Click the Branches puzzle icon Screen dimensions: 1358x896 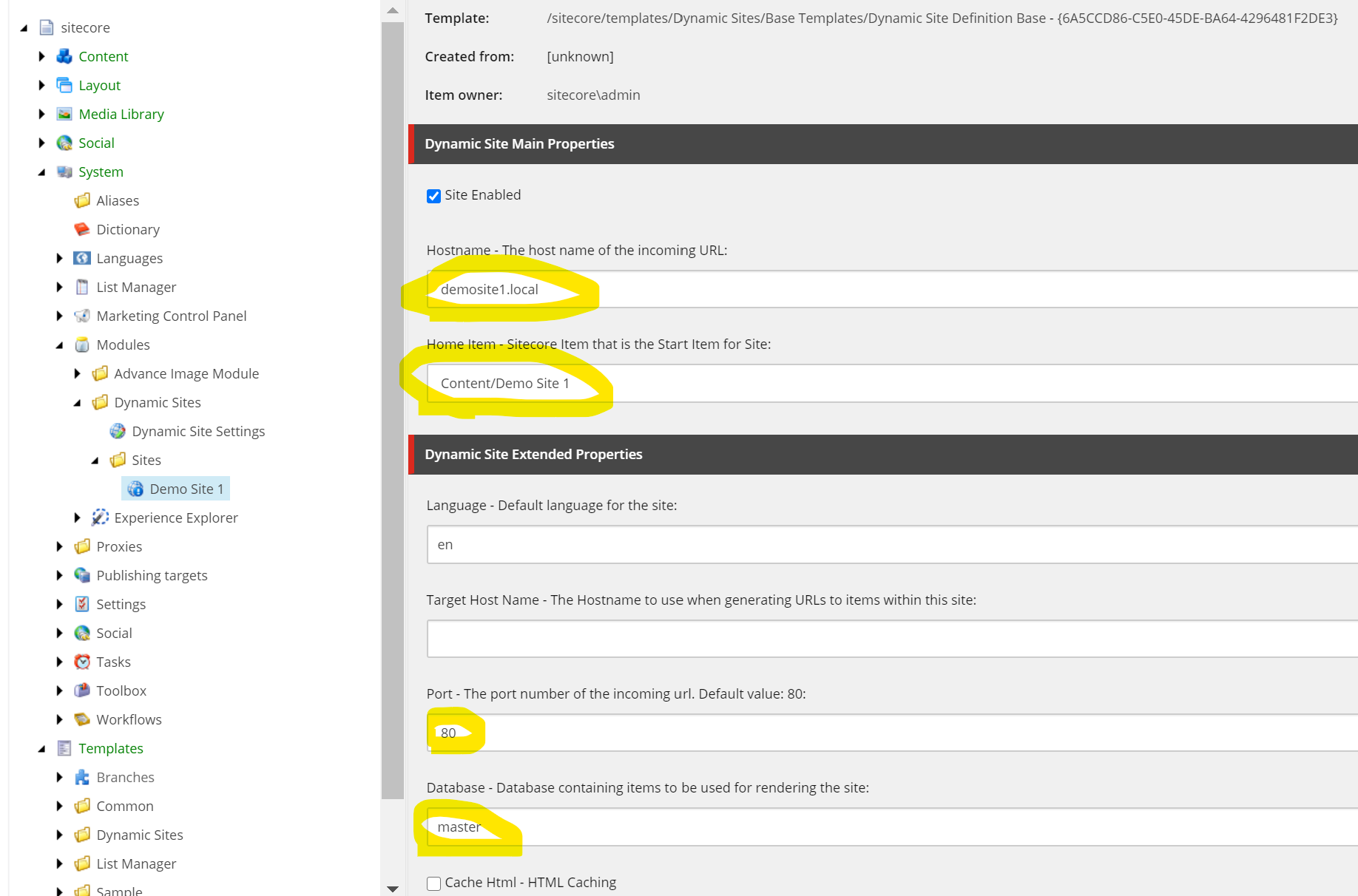pos(82,777)
